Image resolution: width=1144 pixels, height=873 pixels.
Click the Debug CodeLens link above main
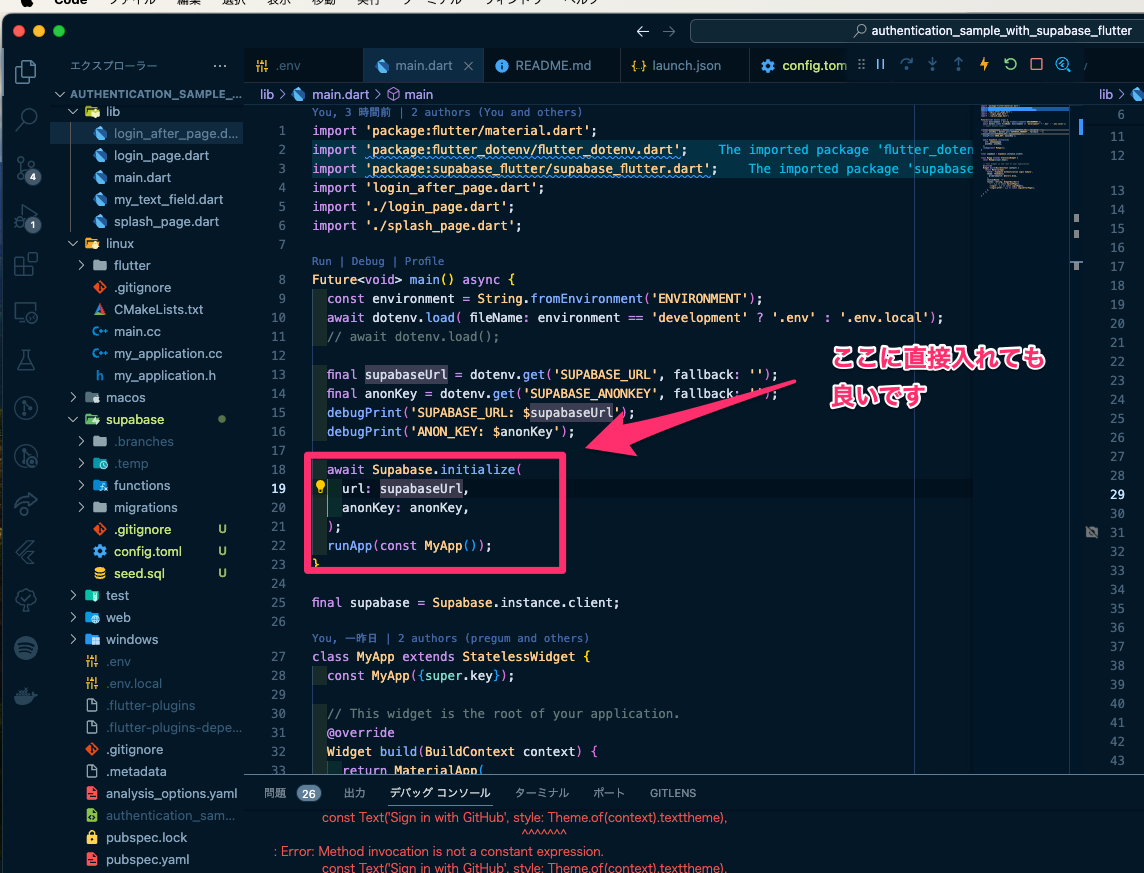[367, 260]
